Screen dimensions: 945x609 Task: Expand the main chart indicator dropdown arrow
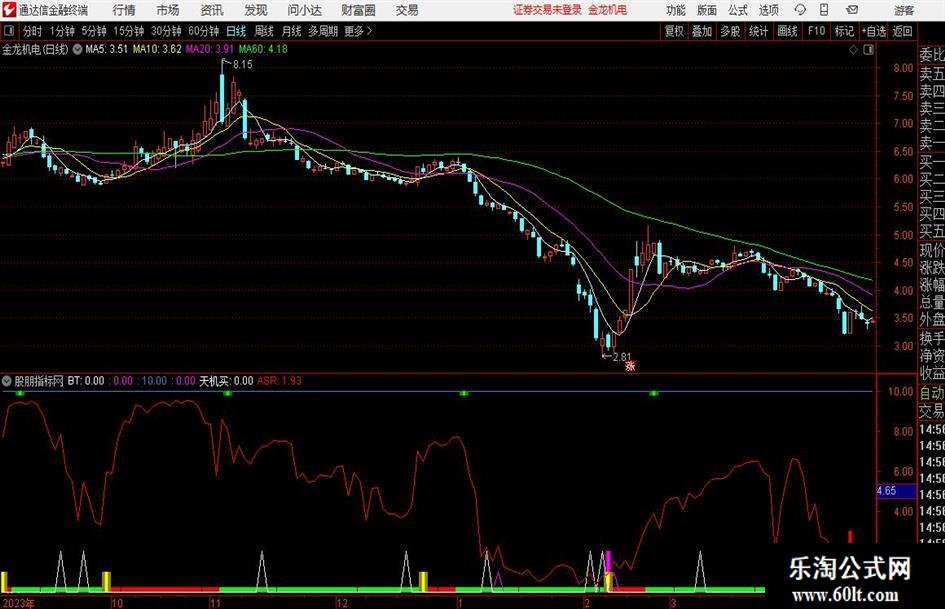click(x=77, y=49)
